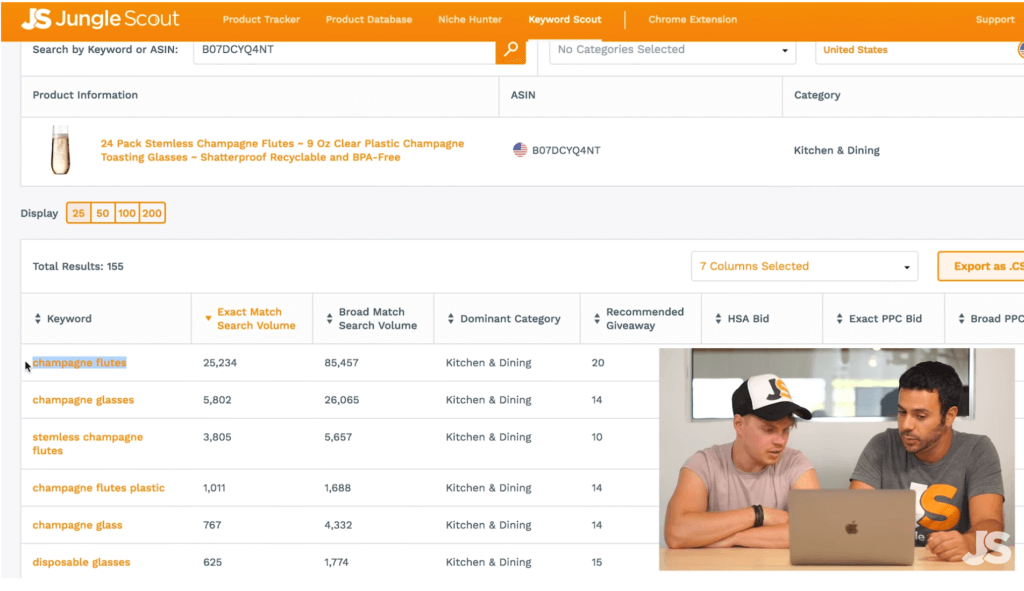Click exact volume 25,234 cell

(x=219, y=362)
